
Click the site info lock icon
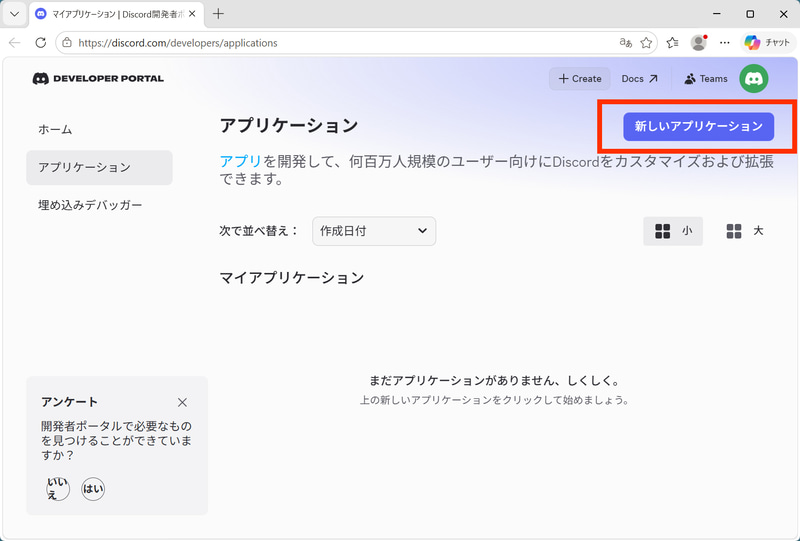67,43
